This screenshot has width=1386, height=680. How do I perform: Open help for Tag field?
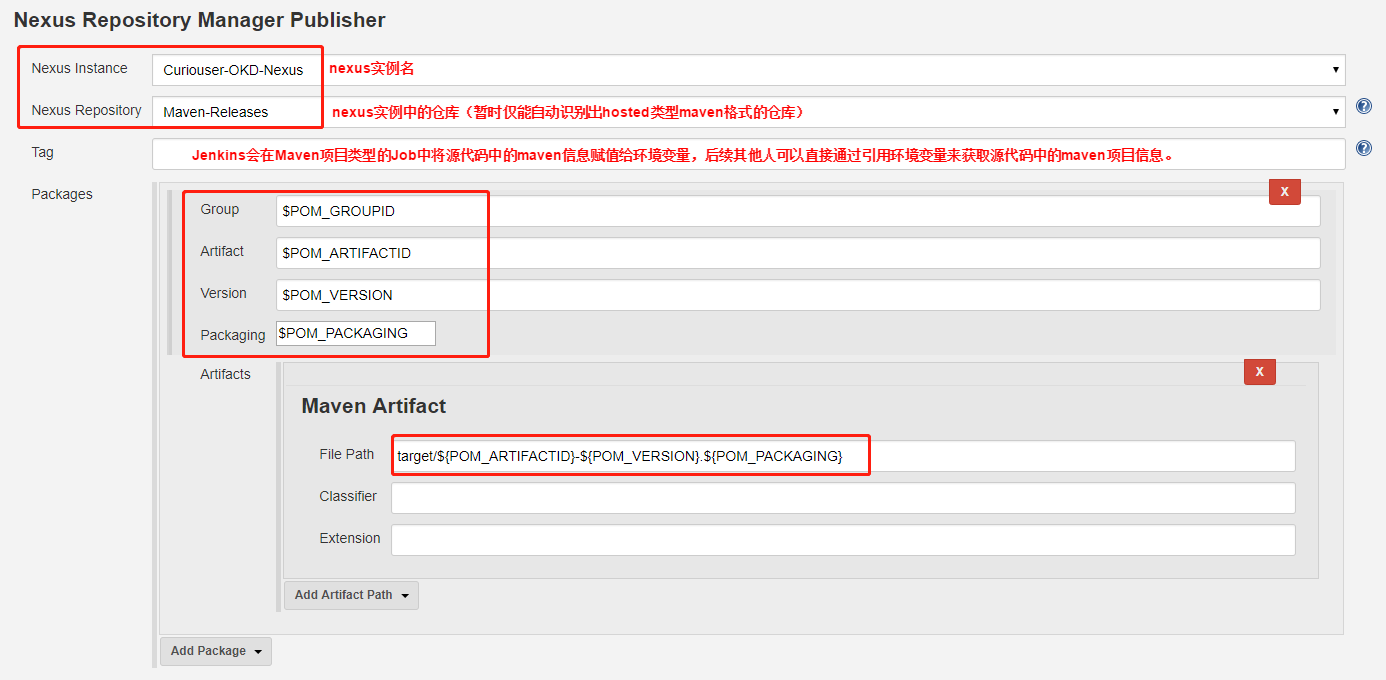[x=1363, y=148]
